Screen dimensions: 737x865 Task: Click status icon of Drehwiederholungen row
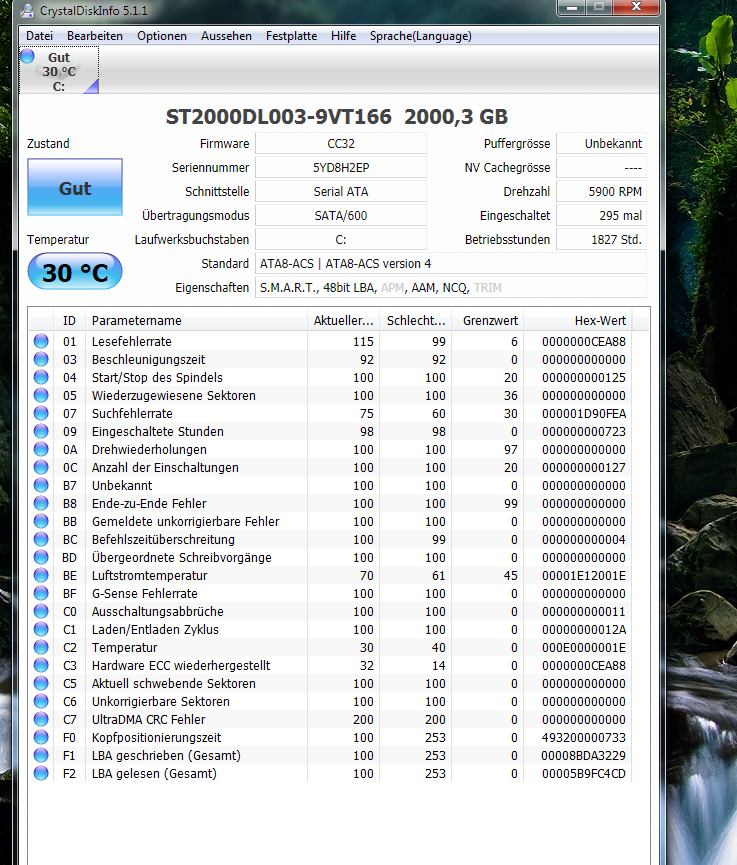click(x=41, y=450)
